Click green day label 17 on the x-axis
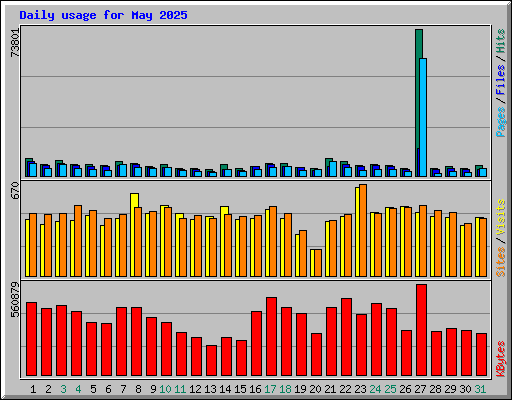Screen dimensions: 512x400 click(x=270, y=389)
